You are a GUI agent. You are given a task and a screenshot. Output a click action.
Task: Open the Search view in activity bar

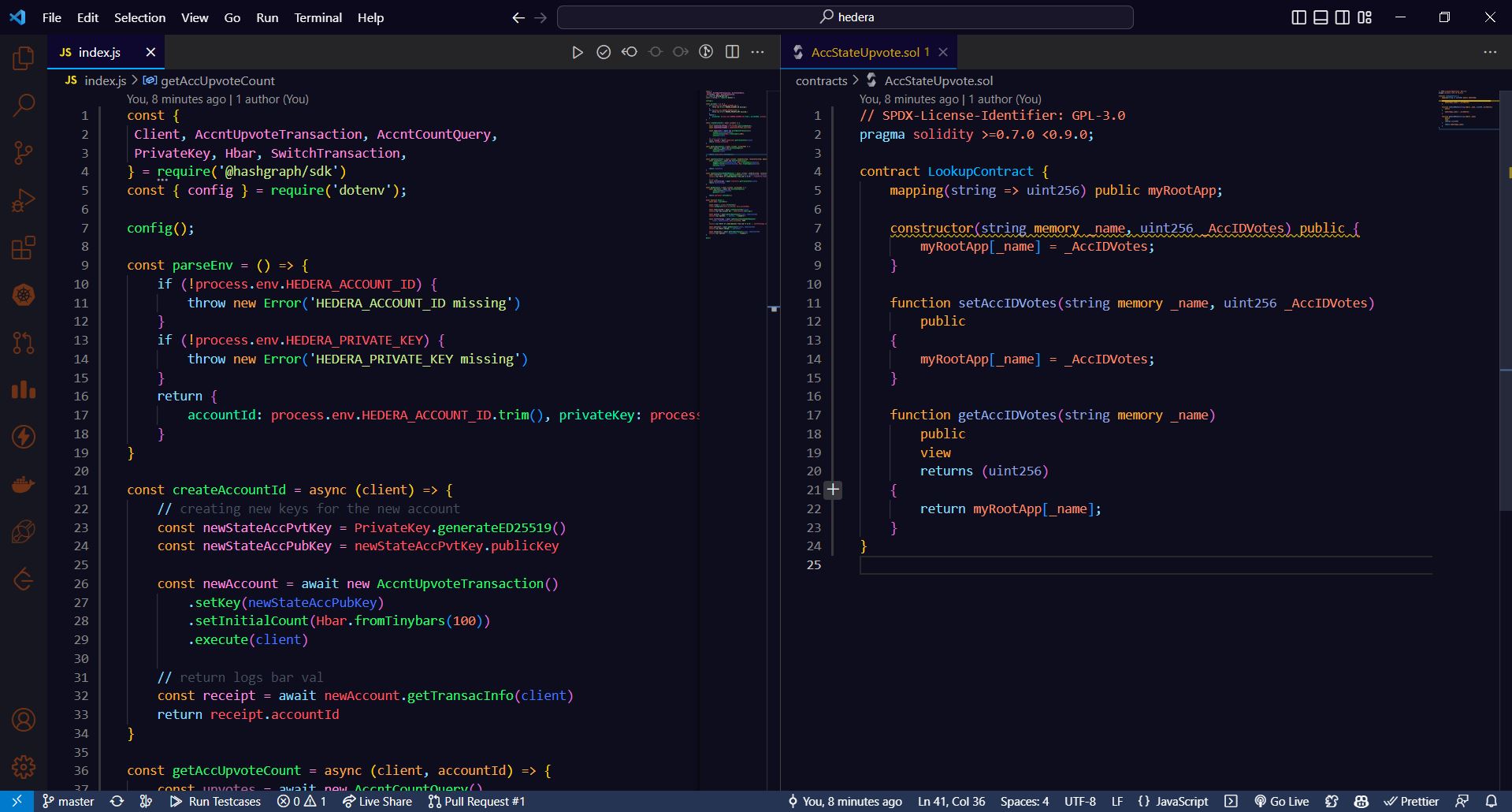coord(24,105)
